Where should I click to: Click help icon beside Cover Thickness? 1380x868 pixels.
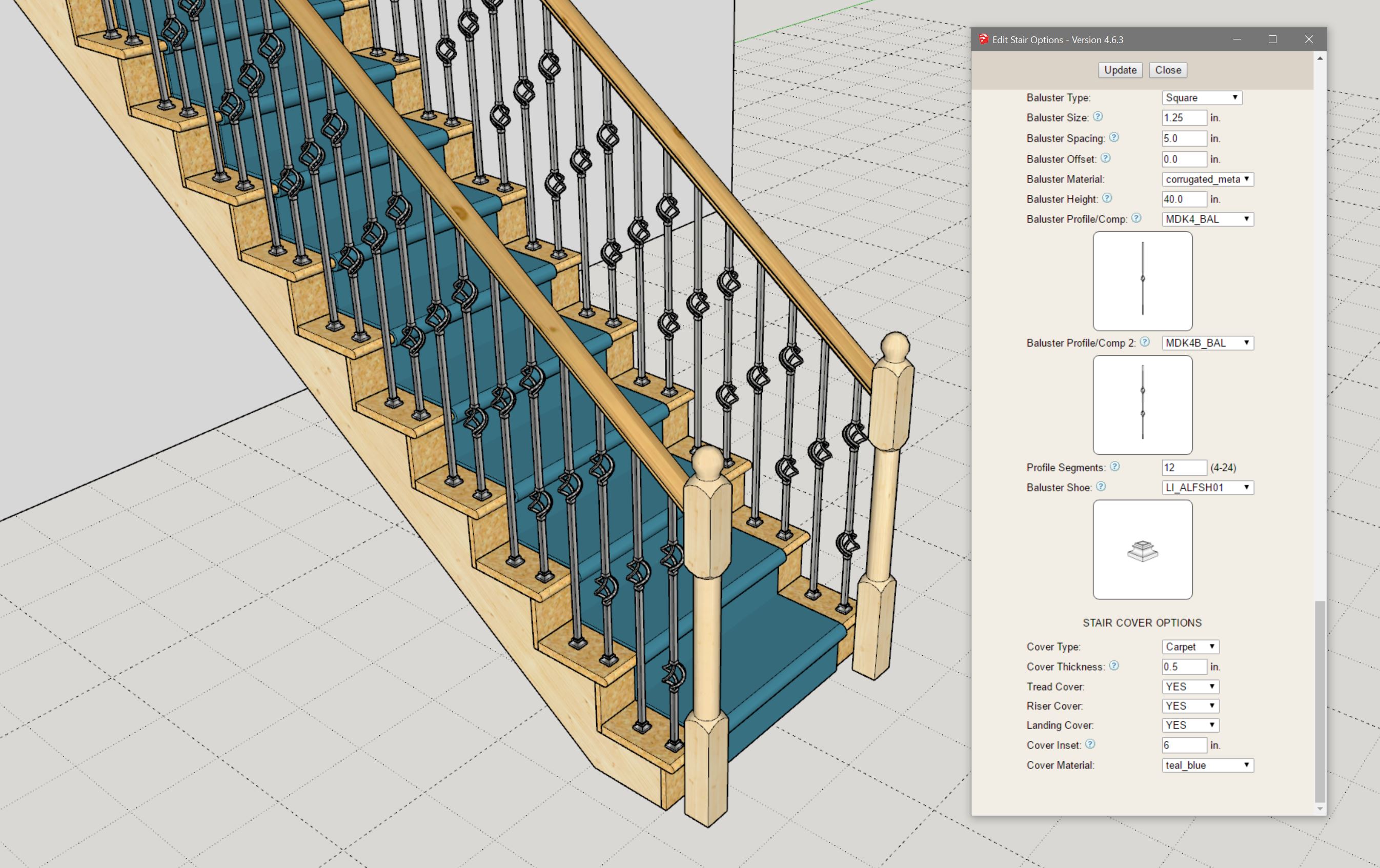point(1113,665)
